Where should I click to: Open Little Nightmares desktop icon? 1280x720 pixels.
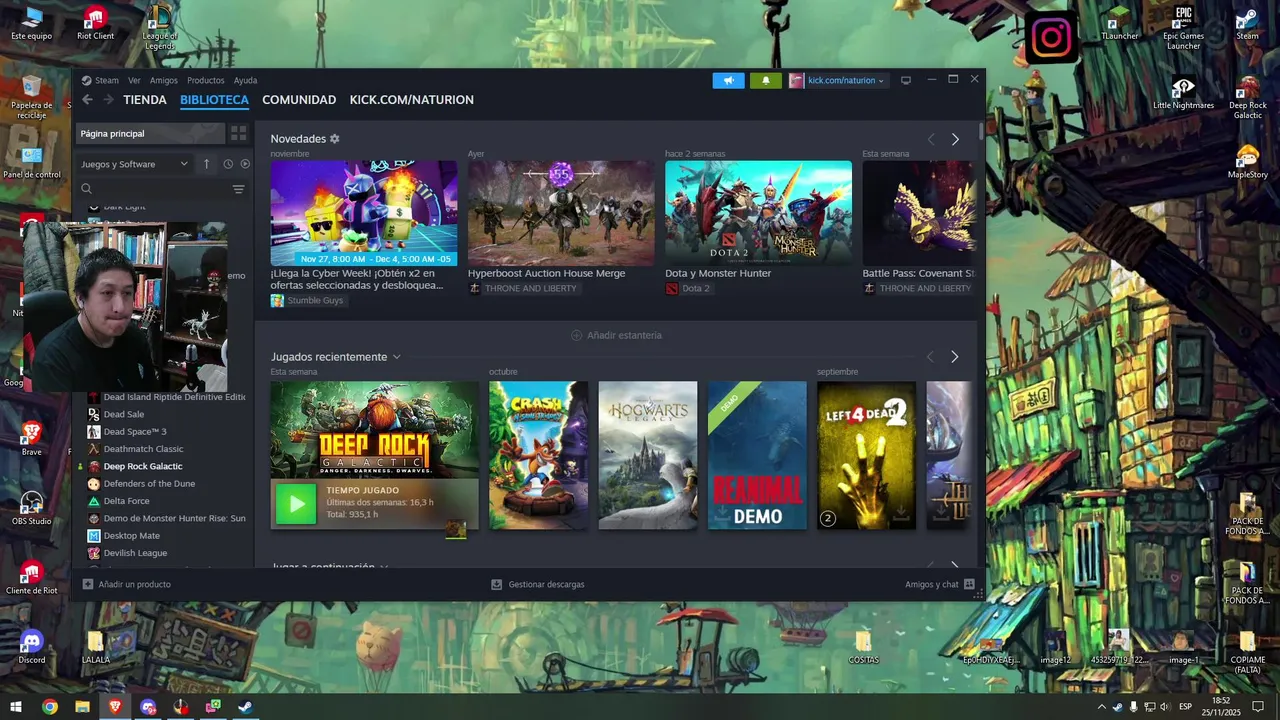pos(1183,94)
